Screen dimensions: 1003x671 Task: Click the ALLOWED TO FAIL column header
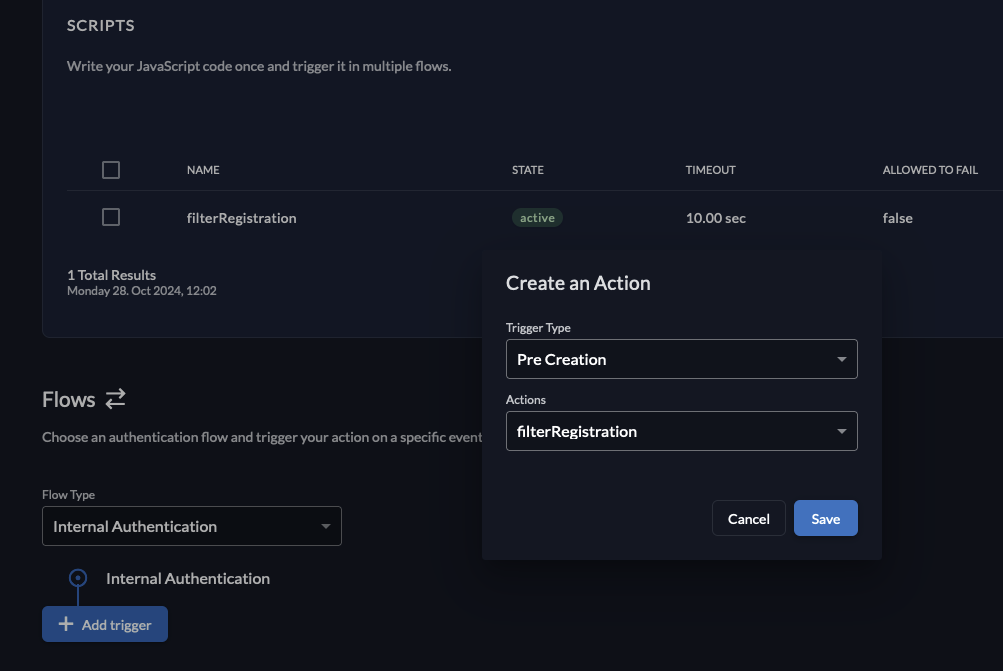tap(929, 169)
